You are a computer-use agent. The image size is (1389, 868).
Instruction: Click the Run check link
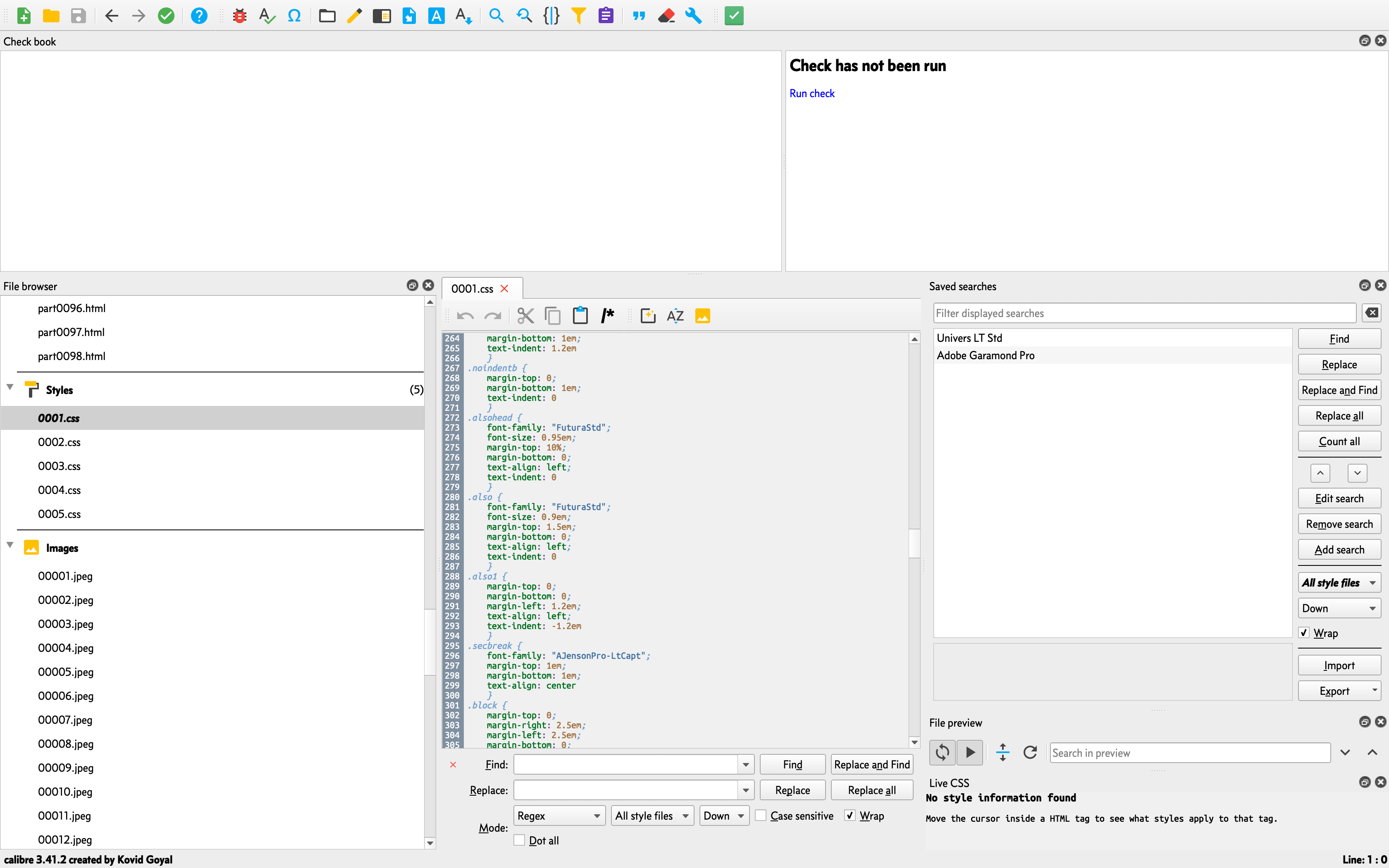(811, 93)
